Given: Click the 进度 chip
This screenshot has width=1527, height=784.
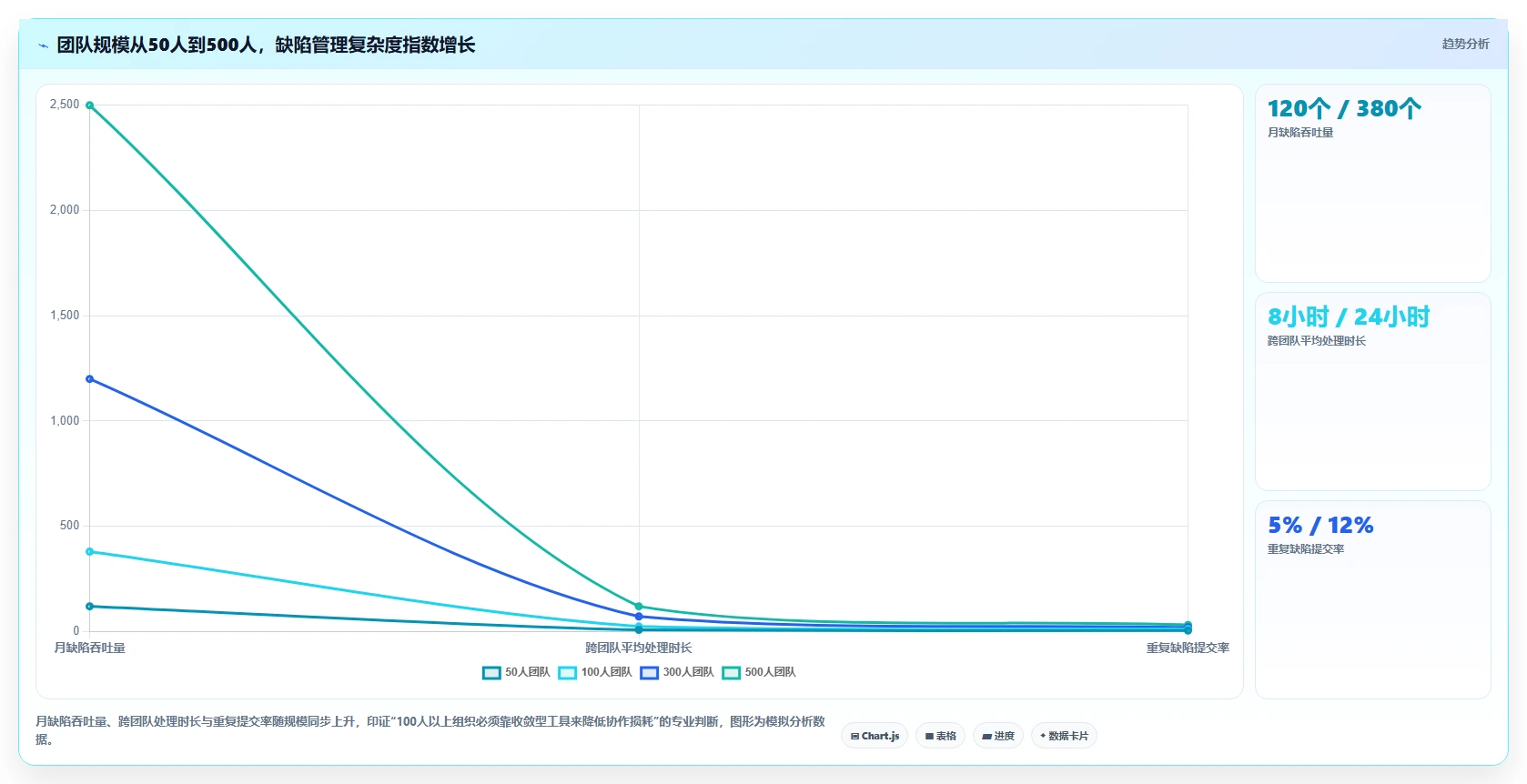Looking at the screenshot, I should coord(998,736).
